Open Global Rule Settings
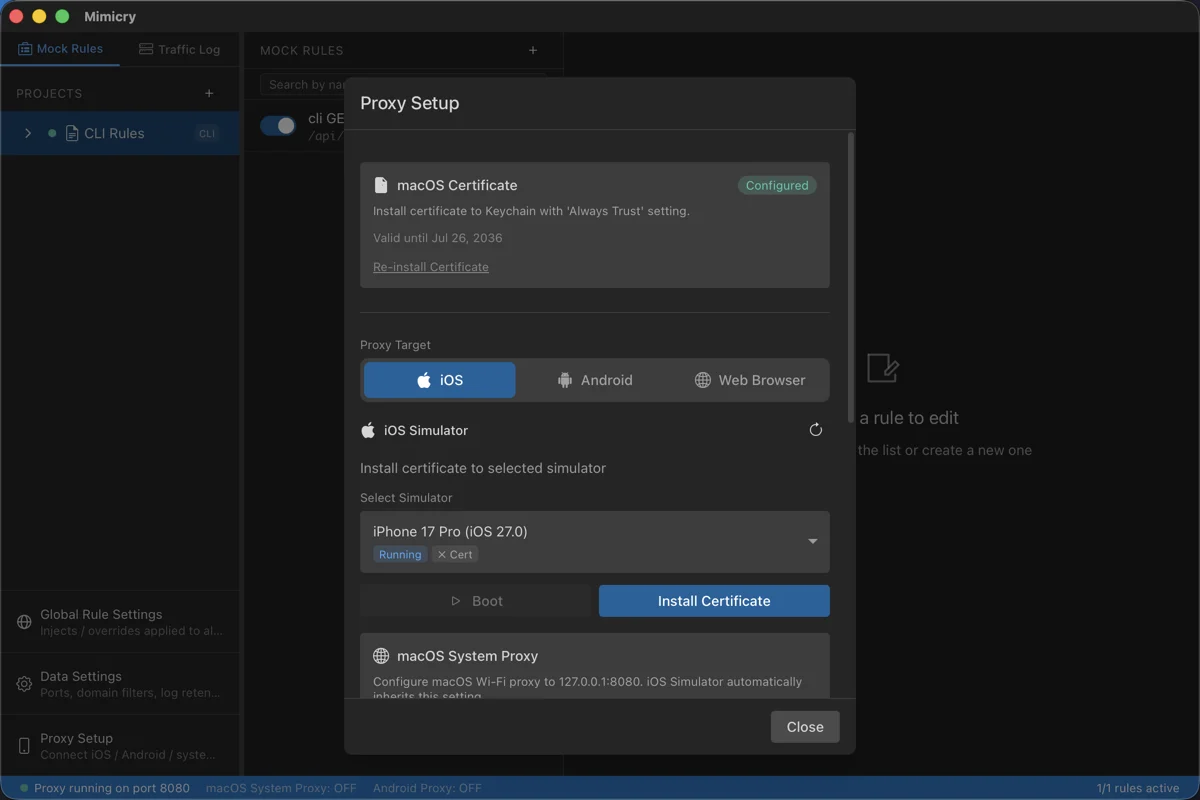Image resolution: width=1200 pixels, height=800 pixels. click(x=120, y=622)
